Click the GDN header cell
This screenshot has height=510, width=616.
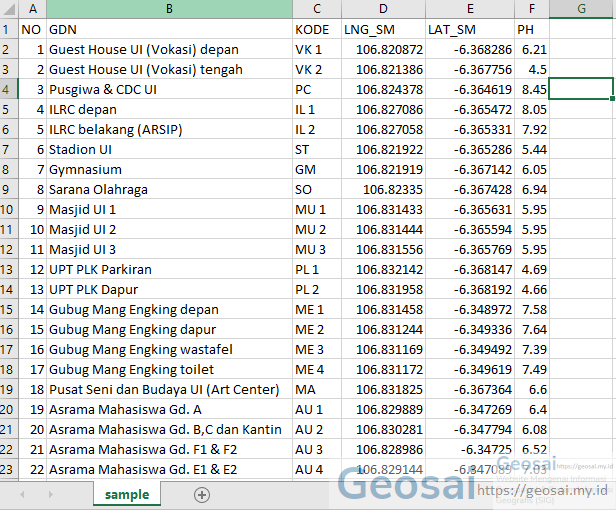[169, 29]
